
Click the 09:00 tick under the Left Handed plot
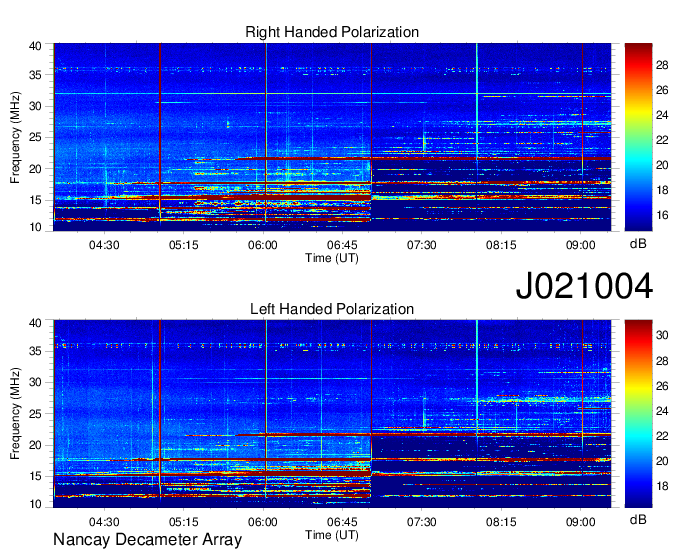(x=581, y=522)
